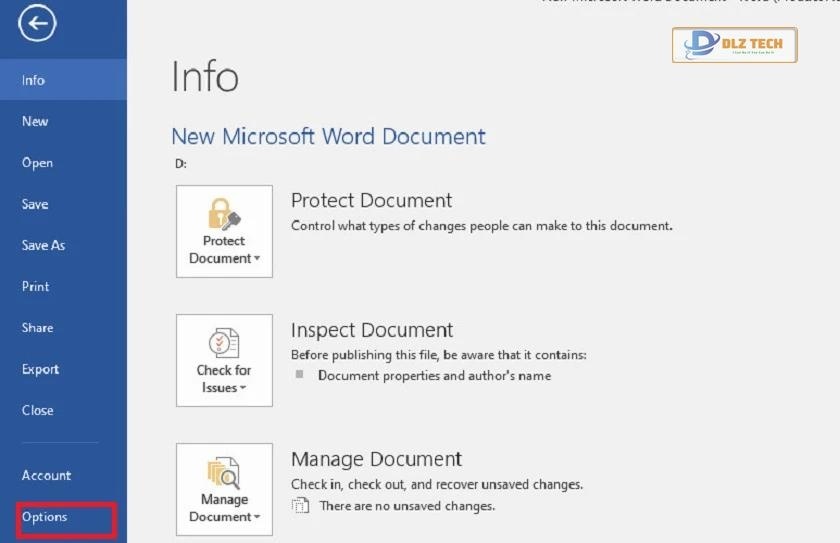This screenshot has width=840, height=543.
Task: Click the small page icon beside unsaved changes
Action: [x=300, y=506]
